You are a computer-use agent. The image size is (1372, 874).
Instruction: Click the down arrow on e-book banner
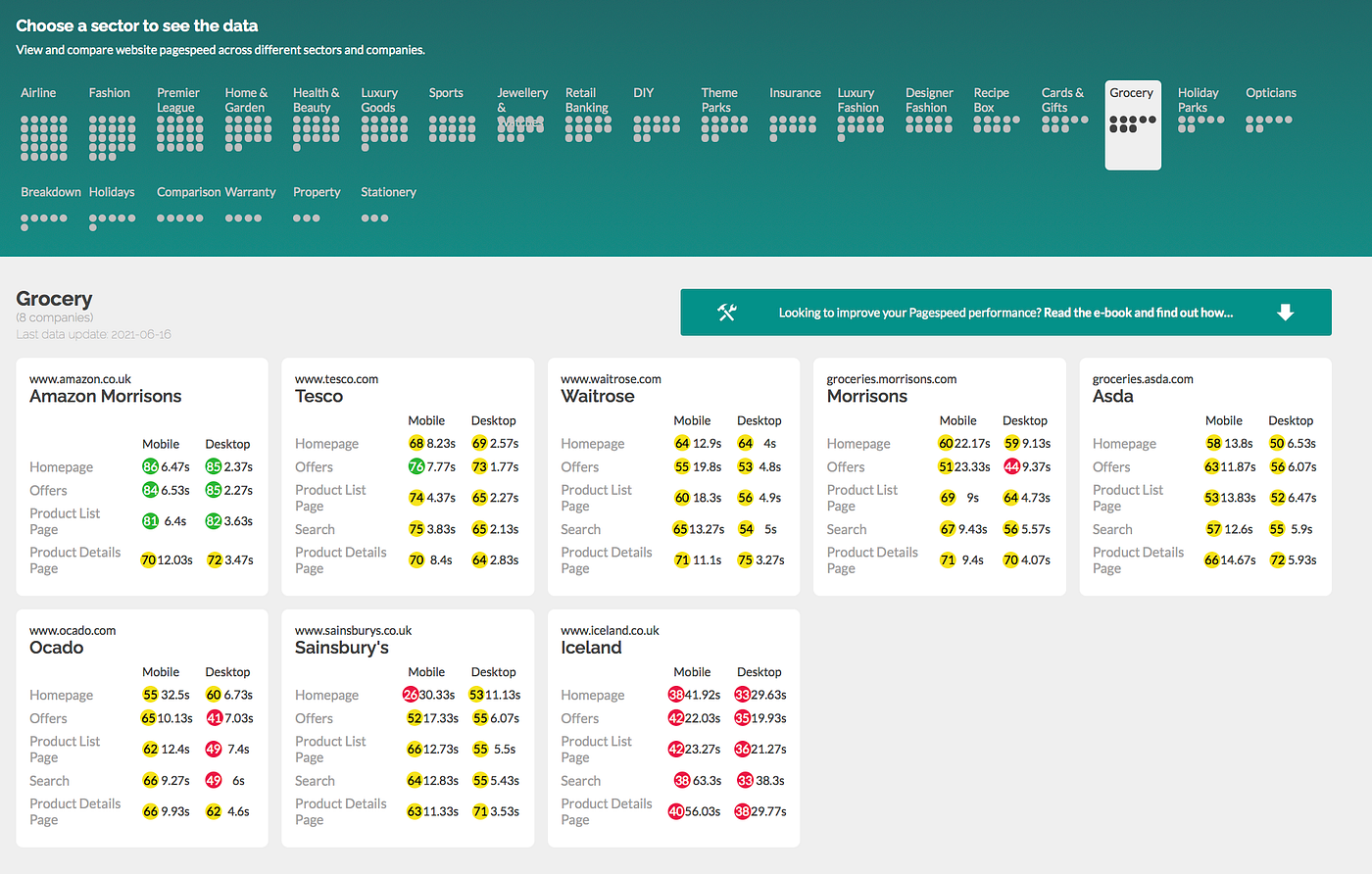coord(1286,313)
